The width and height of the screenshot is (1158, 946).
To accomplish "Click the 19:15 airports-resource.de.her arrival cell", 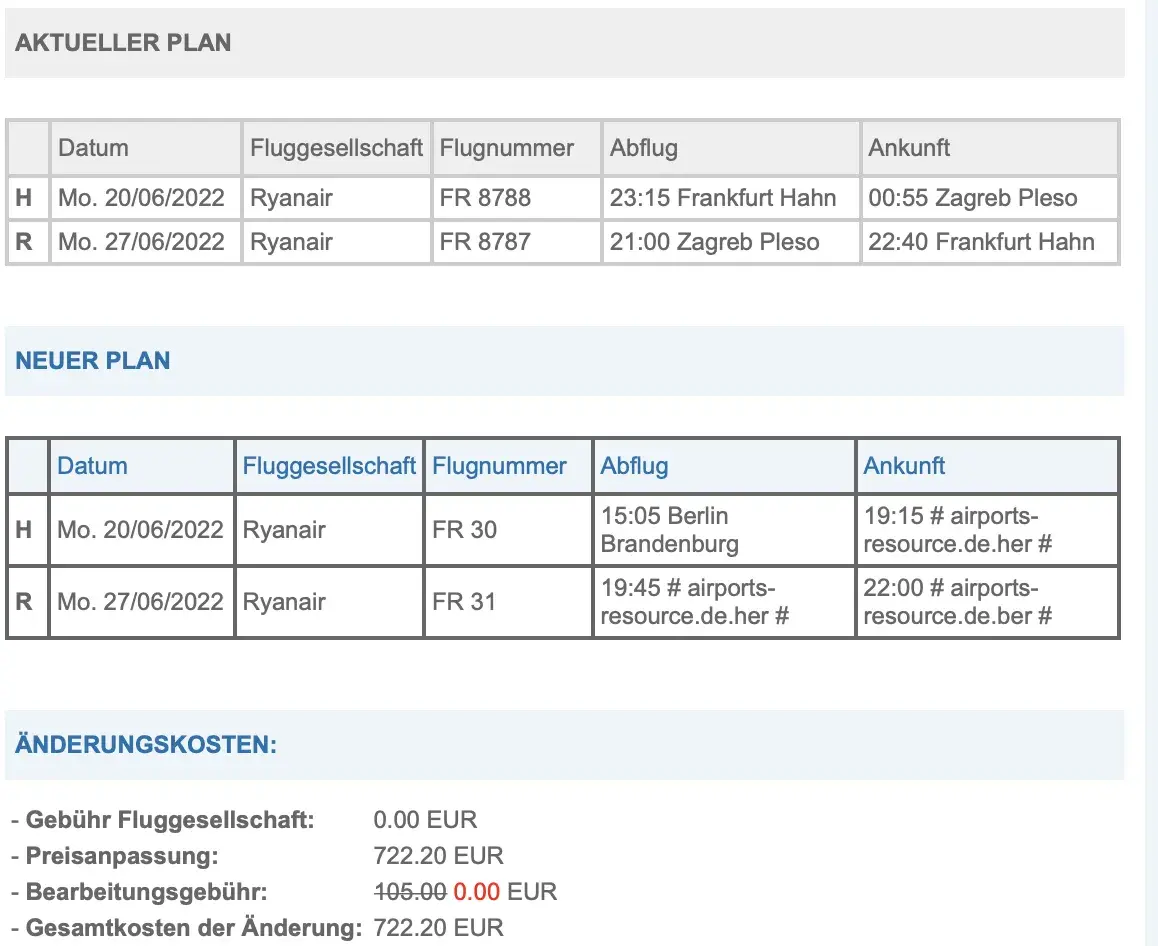I will tap(958, 530).
